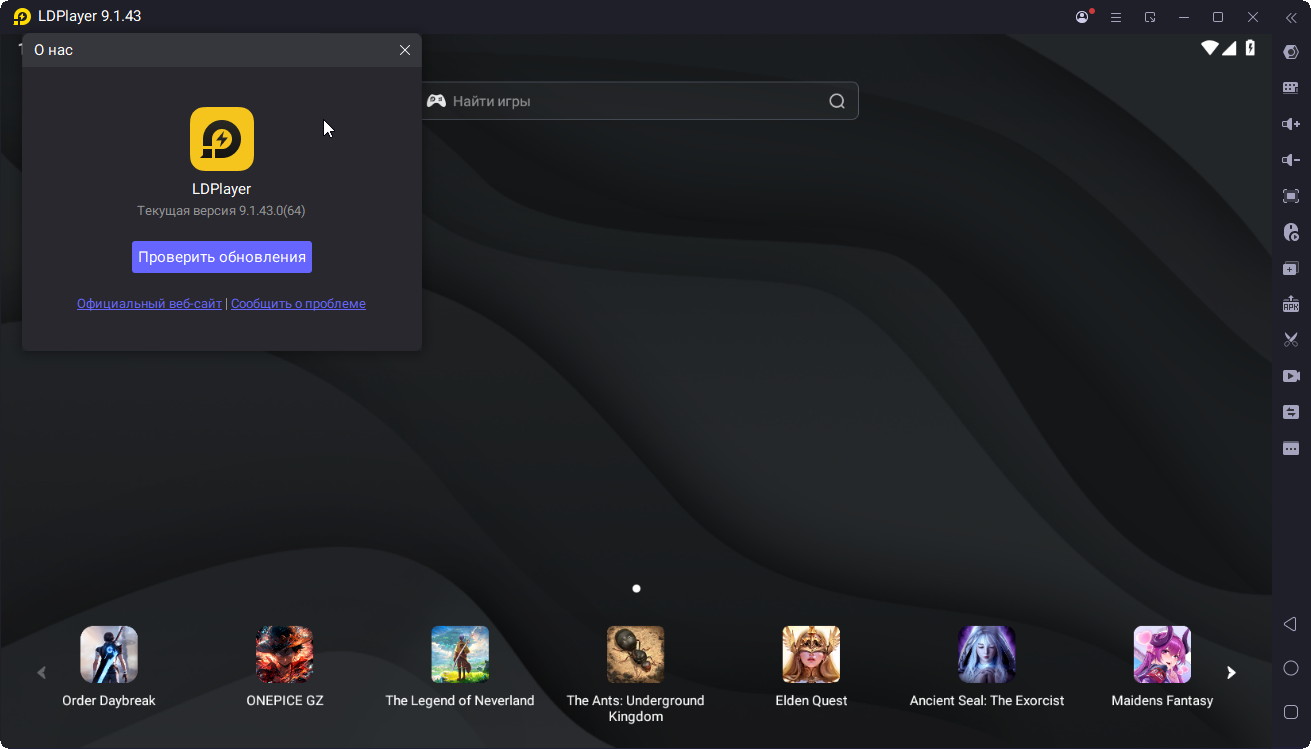Screen dimensions: 1311x749
Task: Open the multi-instance manager icon
Action: pyautogui.click(x=1291, y=268)
